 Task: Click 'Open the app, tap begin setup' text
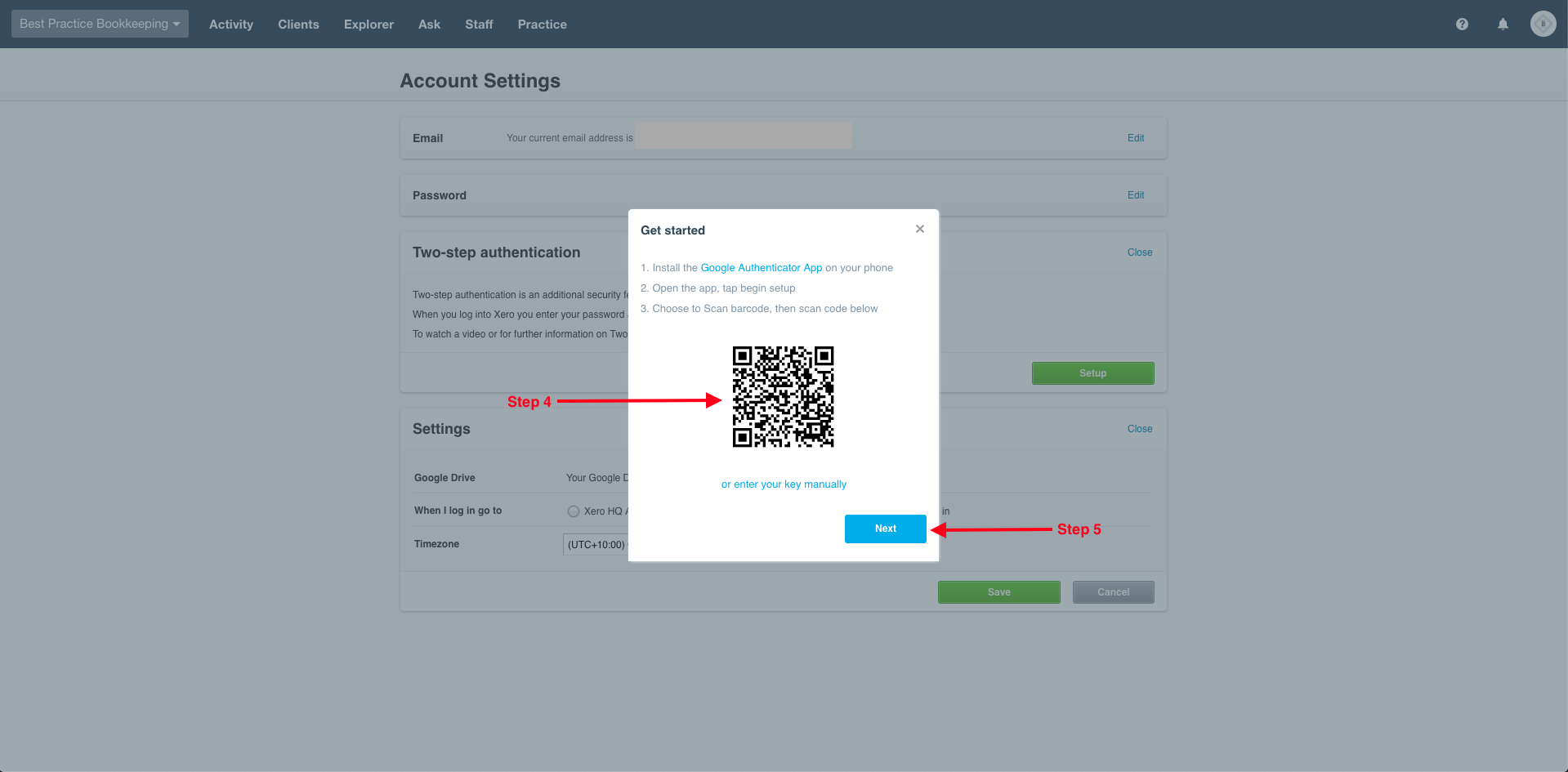click(724, 288)
